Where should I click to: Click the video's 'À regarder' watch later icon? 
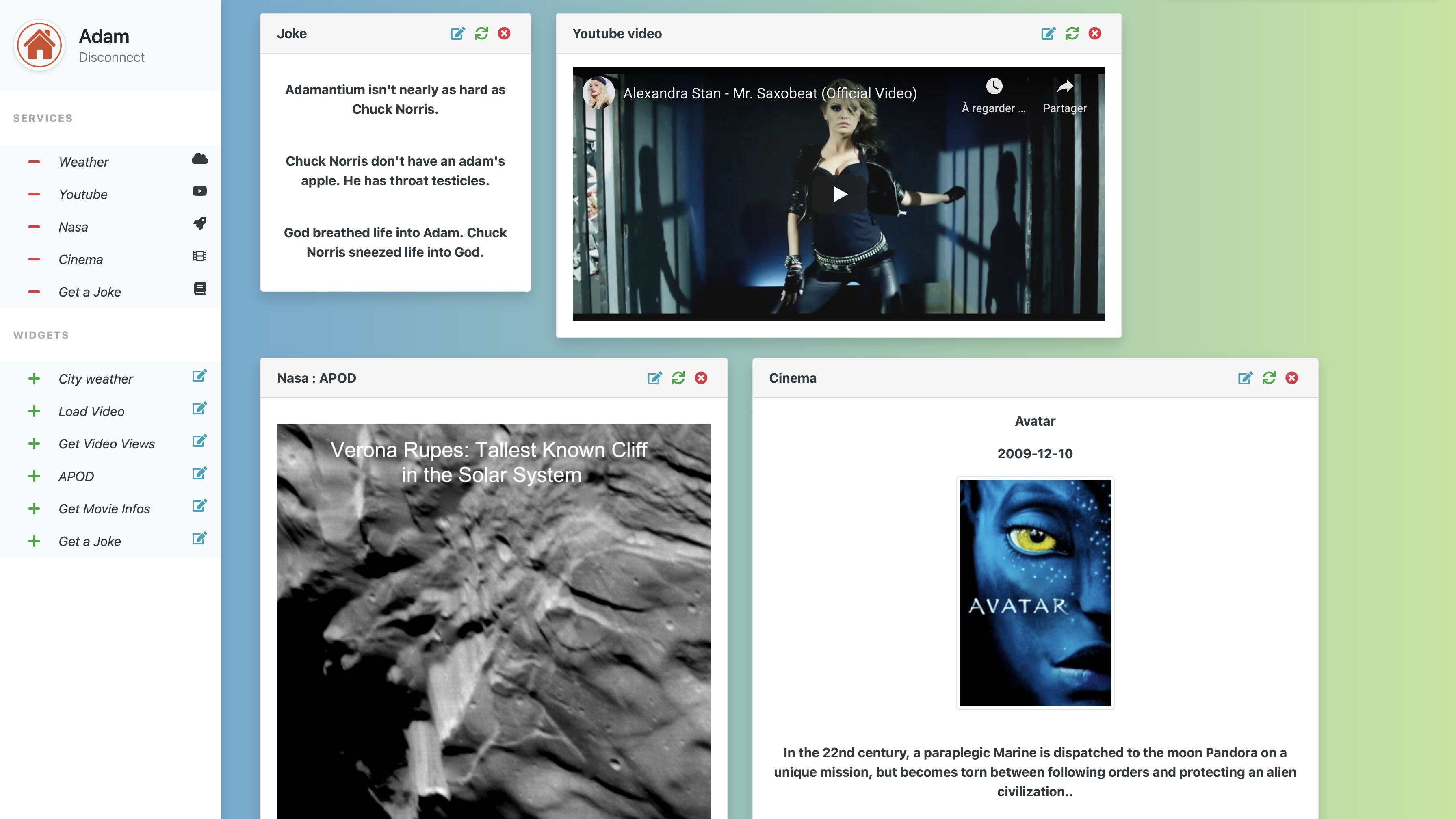coord(994,87)
